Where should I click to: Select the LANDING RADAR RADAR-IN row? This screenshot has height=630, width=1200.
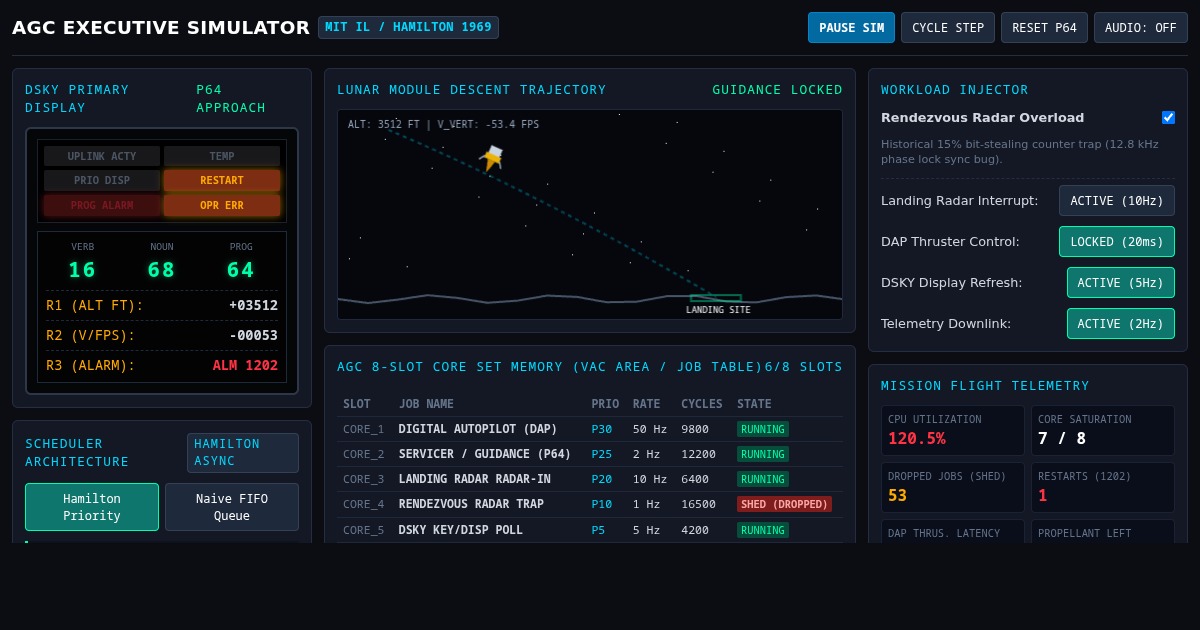(x=590, y=479)
